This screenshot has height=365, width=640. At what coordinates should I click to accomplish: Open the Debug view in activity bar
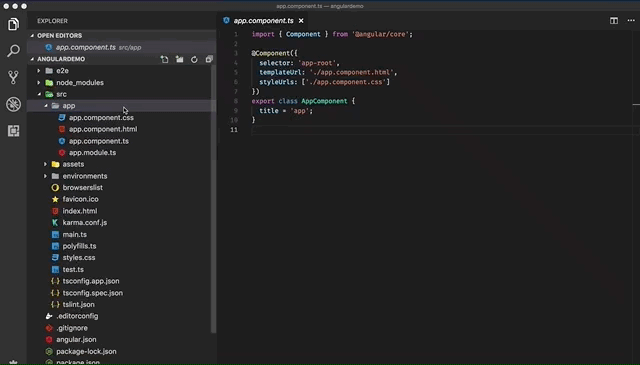point(13,104)
